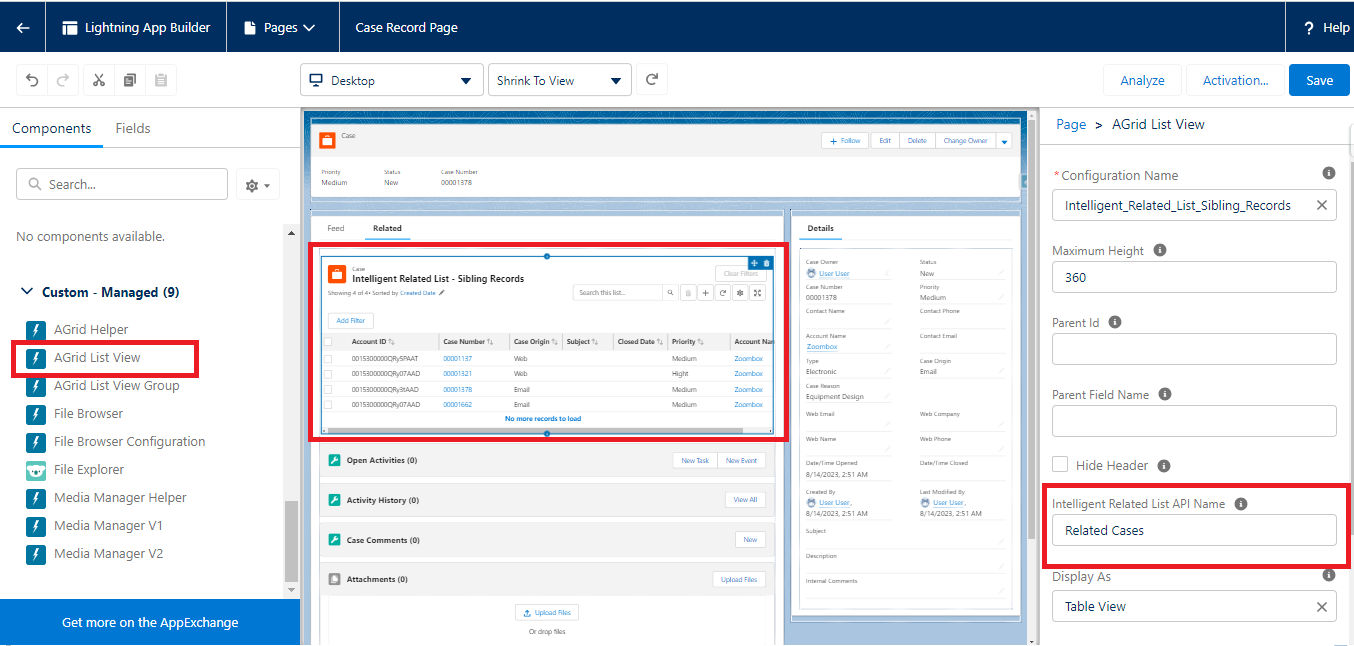Viewport: 1354px width, 646px height.
Task: Clear the Display As Table View value
Action: [x=1321, y=606]
